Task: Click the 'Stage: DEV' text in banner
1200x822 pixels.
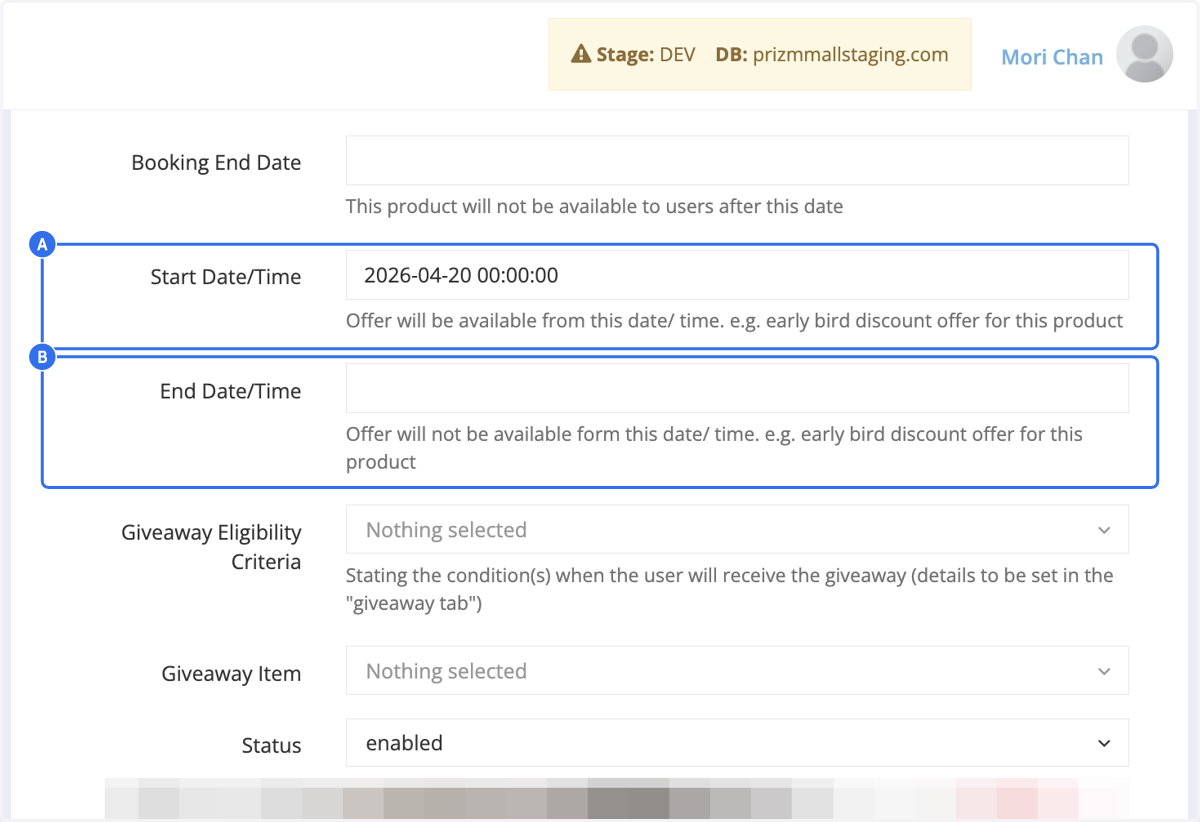Action: [x=645, y=55]
